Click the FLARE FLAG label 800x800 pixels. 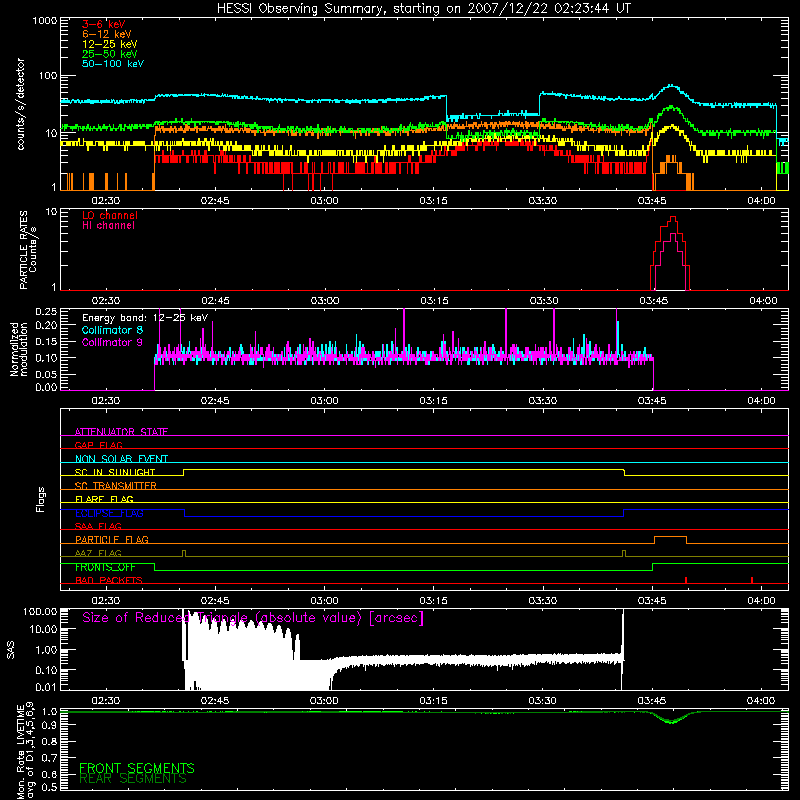click(104, 499)
